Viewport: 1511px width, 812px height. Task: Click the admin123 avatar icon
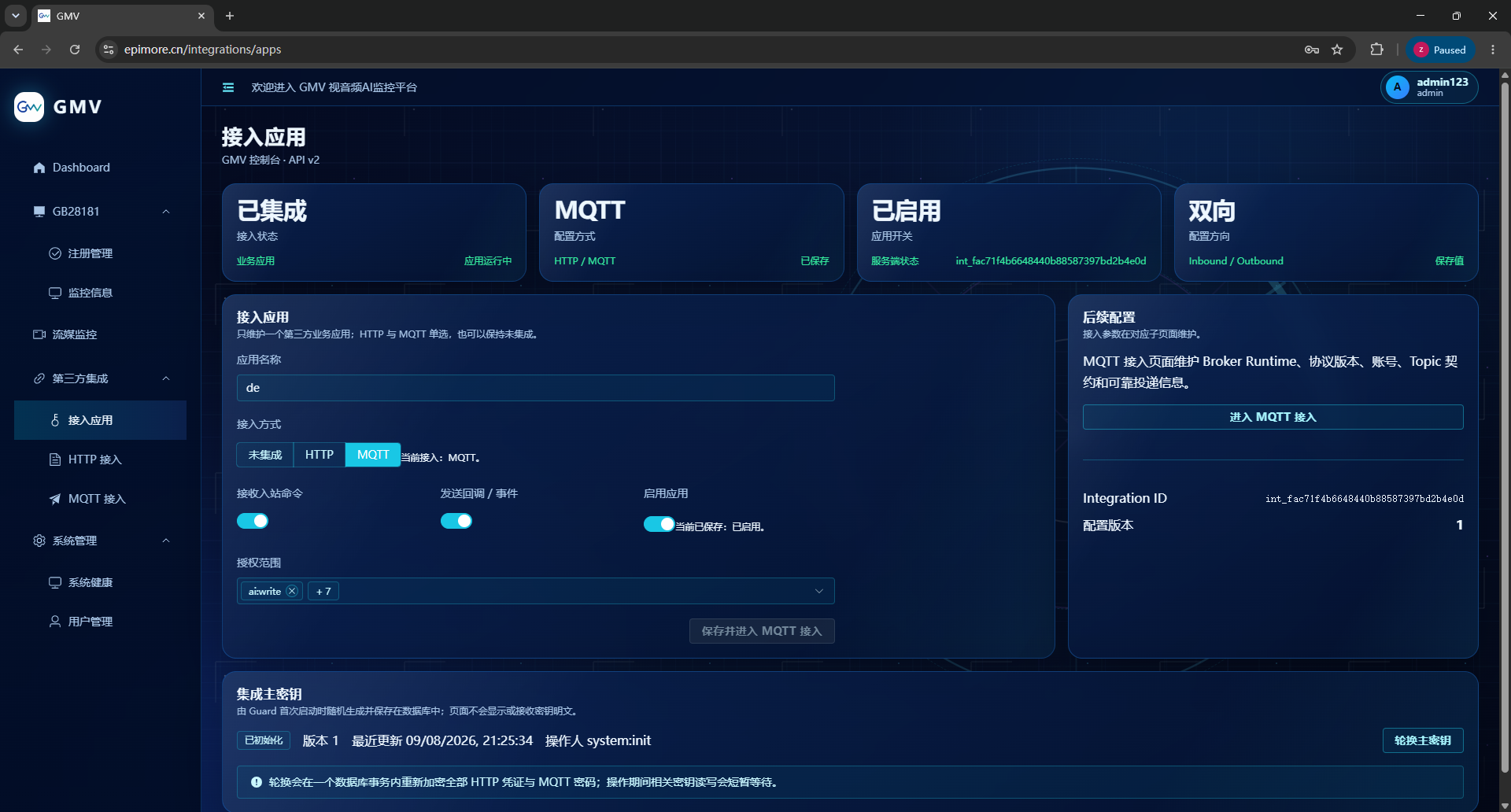click(1398, 87)
